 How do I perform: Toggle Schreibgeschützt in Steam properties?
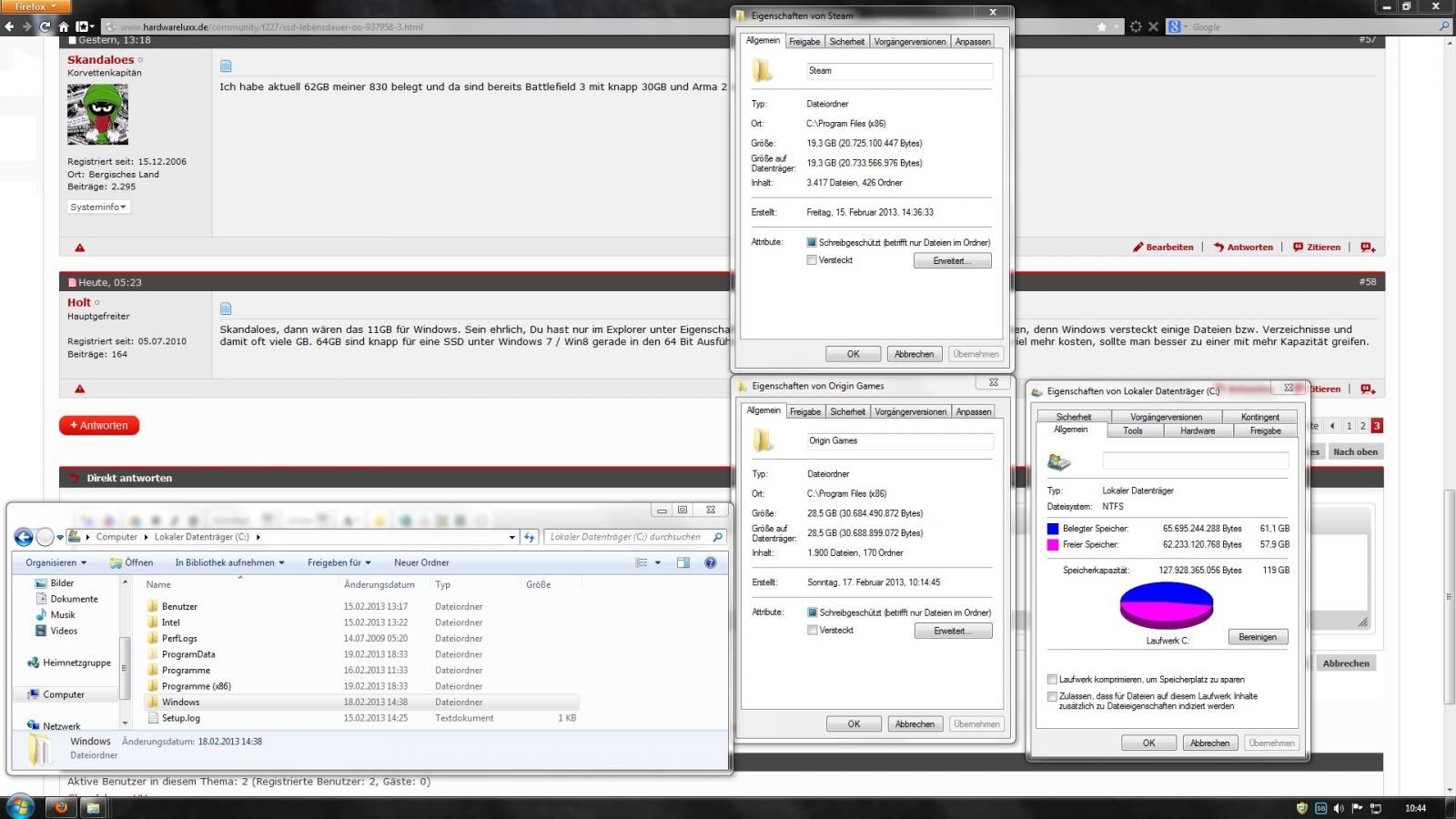point(812,243)
